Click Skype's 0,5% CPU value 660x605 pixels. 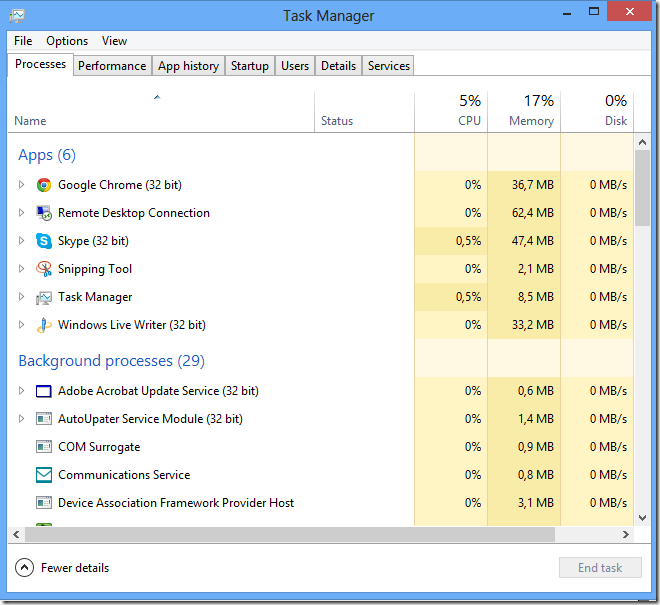pos(468,241)
